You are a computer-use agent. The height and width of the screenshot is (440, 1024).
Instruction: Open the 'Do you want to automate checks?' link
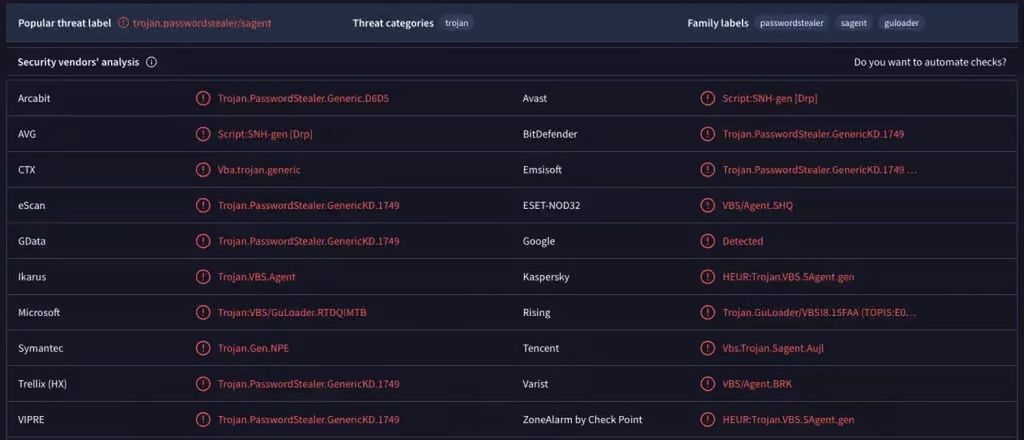click(929, 62)
